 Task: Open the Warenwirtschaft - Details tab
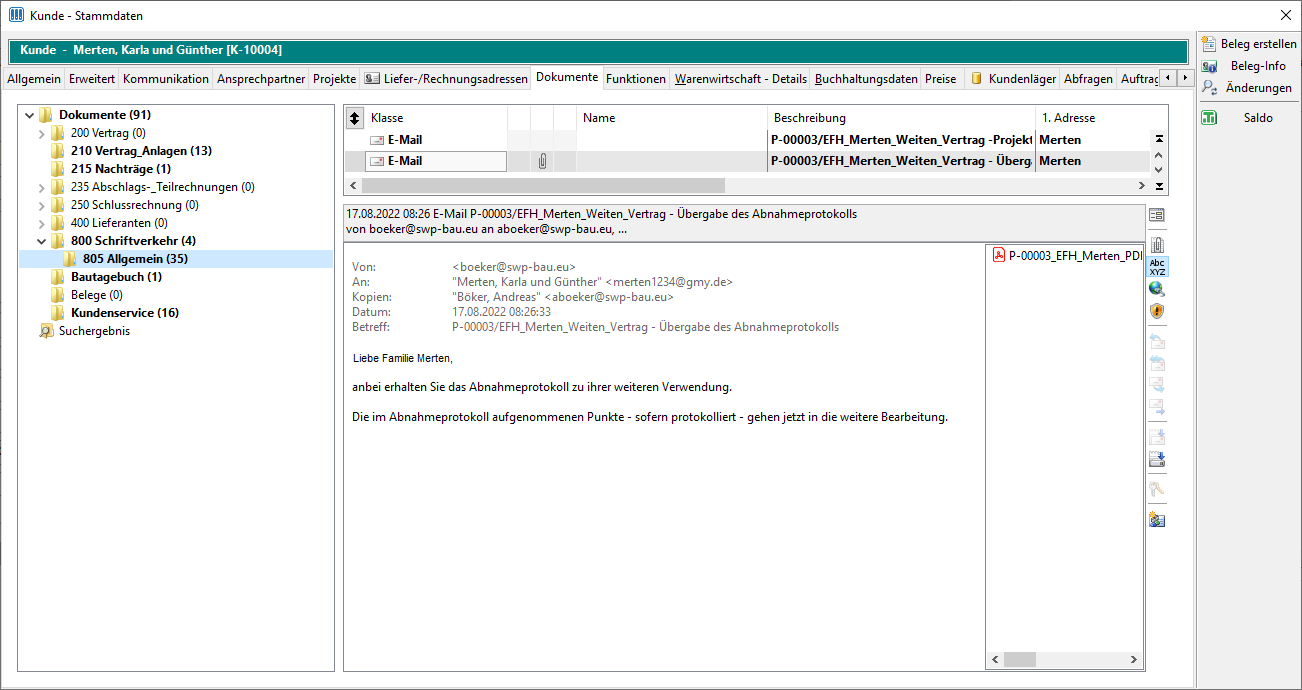pyautogui.click(x=741, y=79)
